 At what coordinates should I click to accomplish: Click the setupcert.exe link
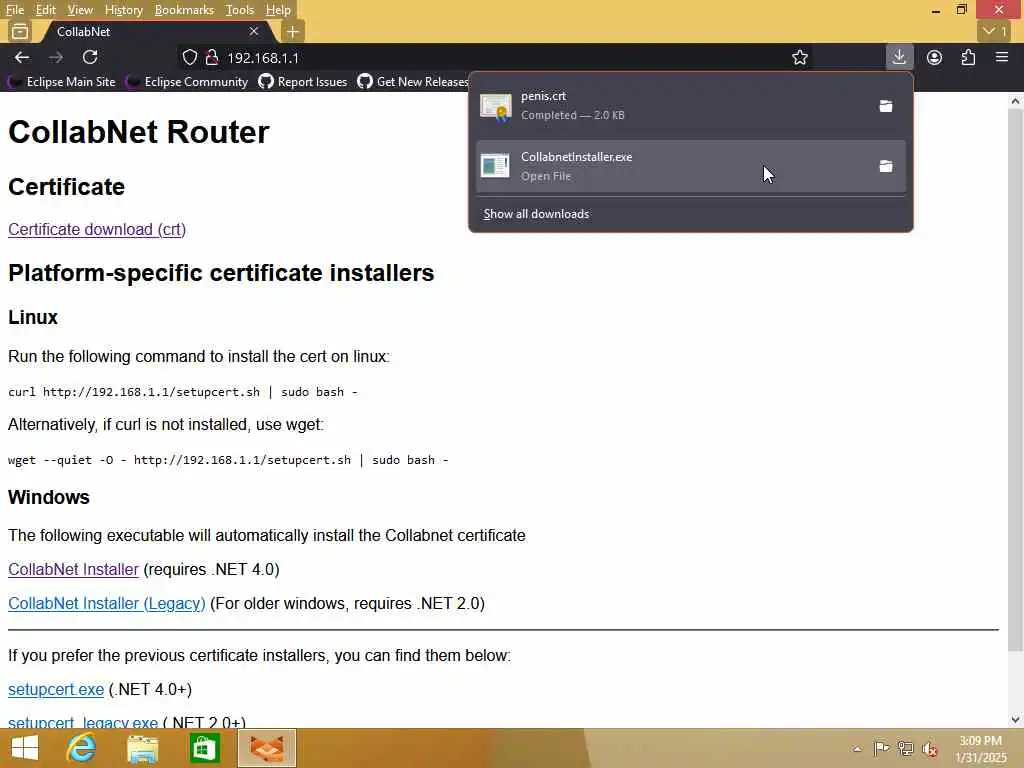coord(56,690)
